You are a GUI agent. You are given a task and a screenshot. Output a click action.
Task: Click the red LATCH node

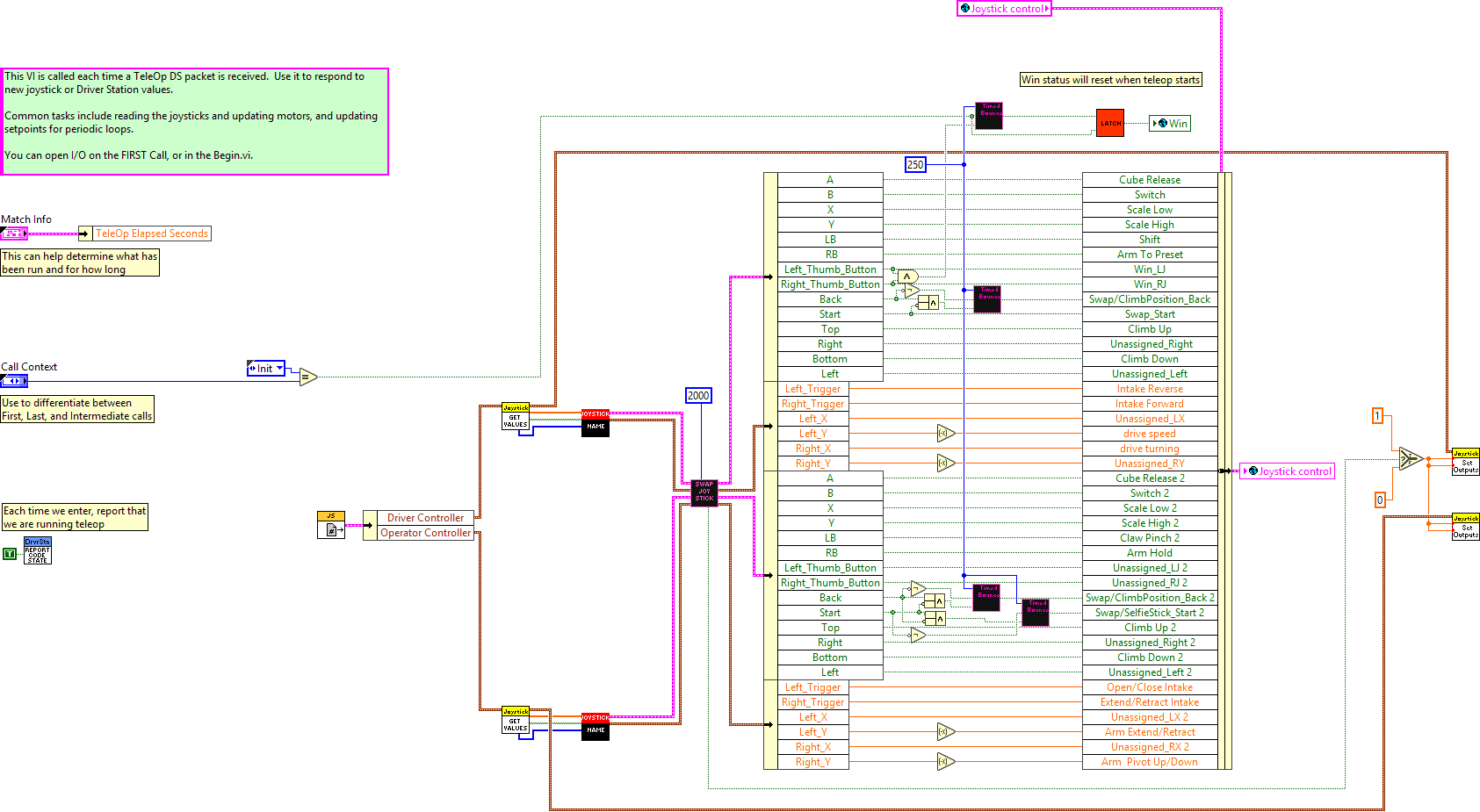[1110, 123]
